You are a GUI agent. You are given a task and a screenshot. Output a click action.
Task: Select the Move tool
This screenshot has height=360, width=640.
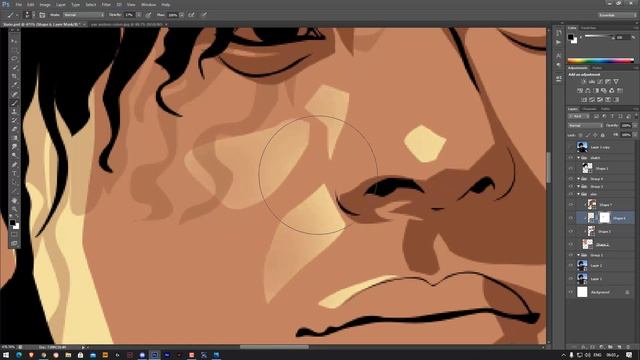point(14,41)
